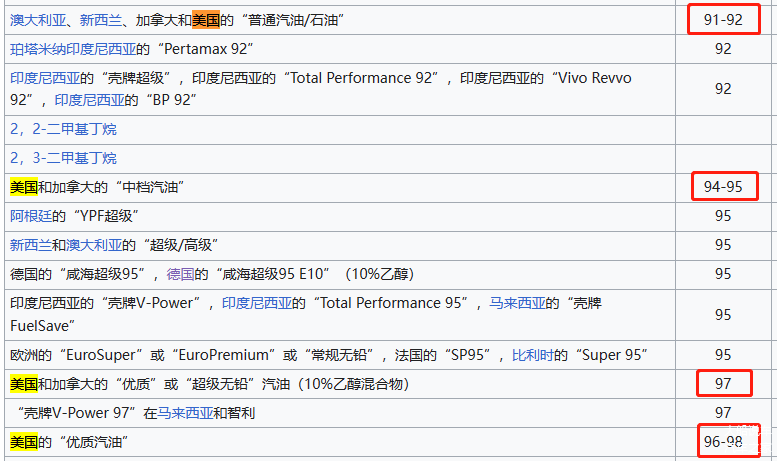This screenshot has width=777, height=461.
Task: Select the red-boxed 96-98 value cell
Action: point(723,441)
